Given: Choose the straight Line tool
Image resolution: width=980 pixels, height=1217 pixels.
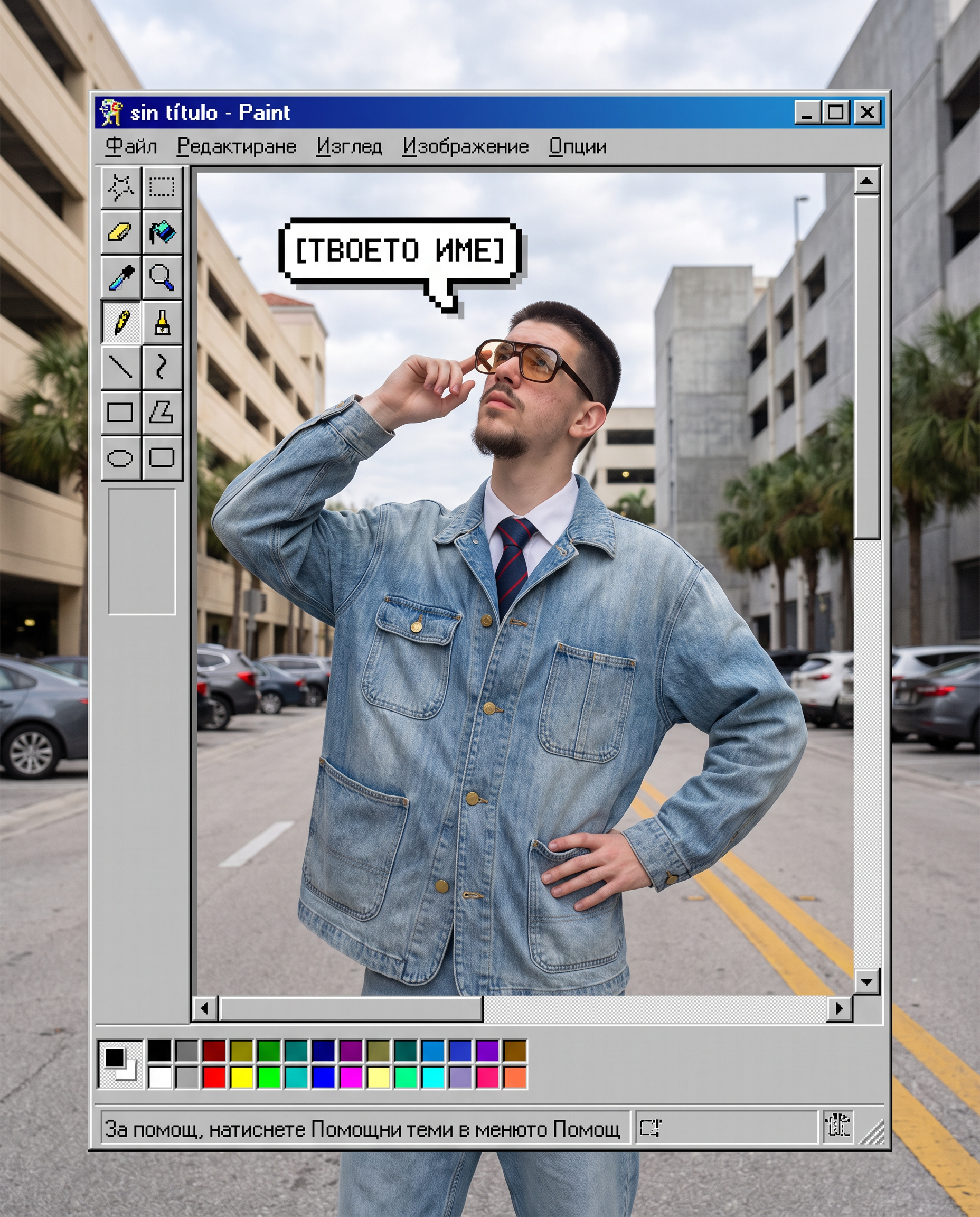Looking at the screenshot, I should (121, 367).
